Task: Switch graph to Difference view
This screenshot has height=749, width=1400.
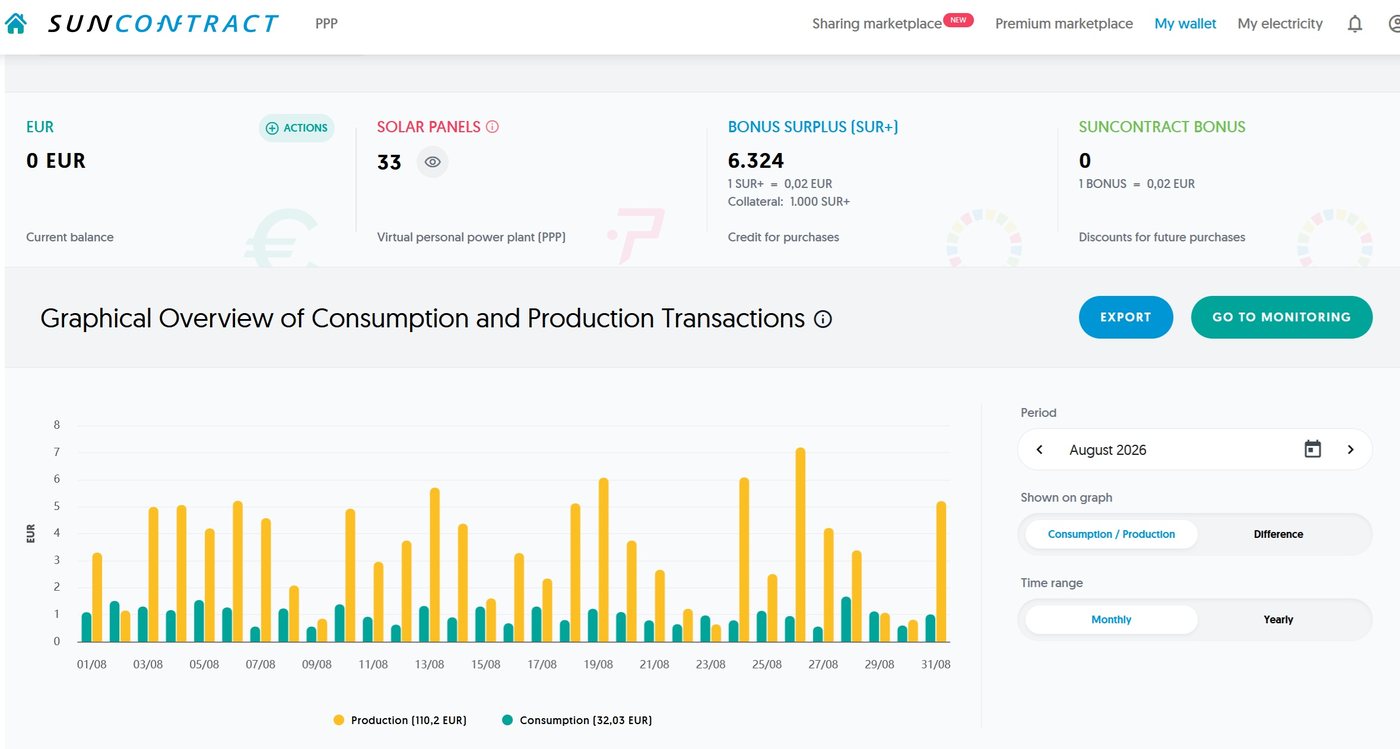Action: 1278,534
